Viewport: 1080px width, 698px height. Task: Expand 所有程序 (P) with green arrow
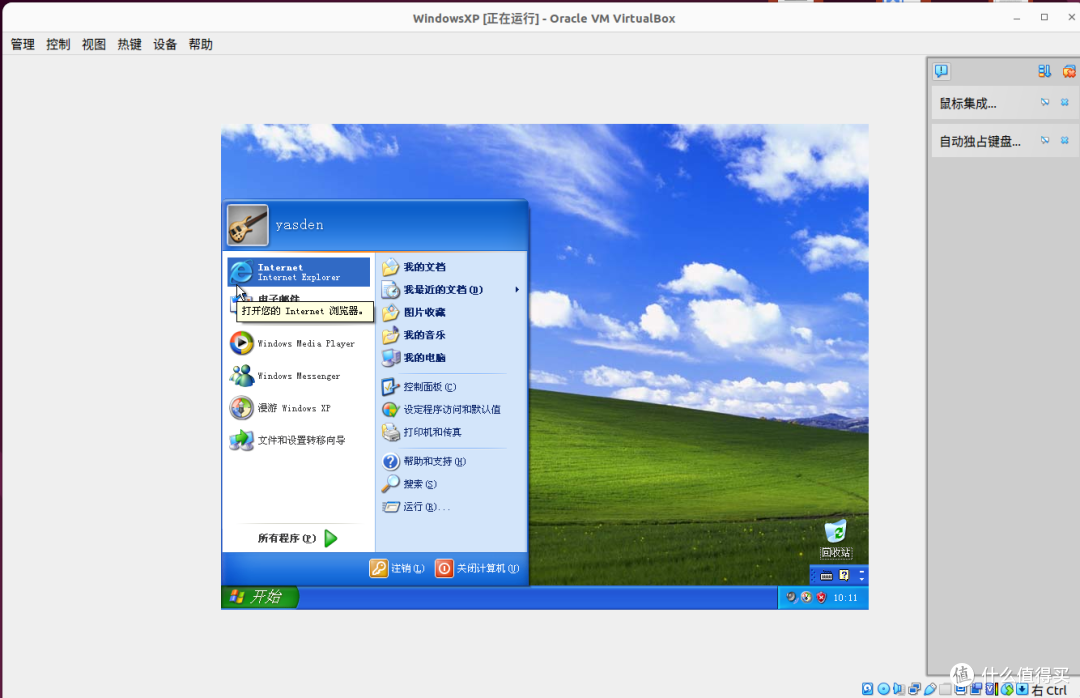298,538
